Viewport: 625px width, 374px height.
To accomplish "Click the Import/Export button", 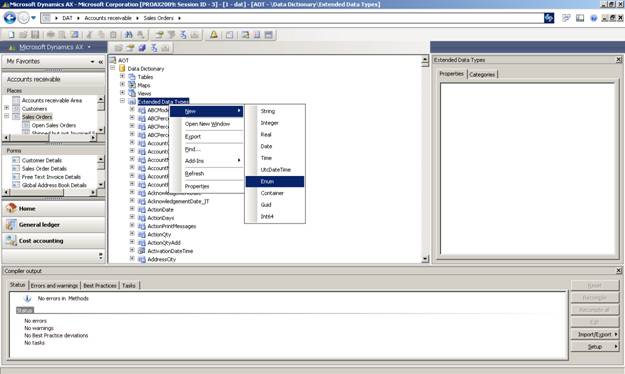I will (x=595, y=335).
